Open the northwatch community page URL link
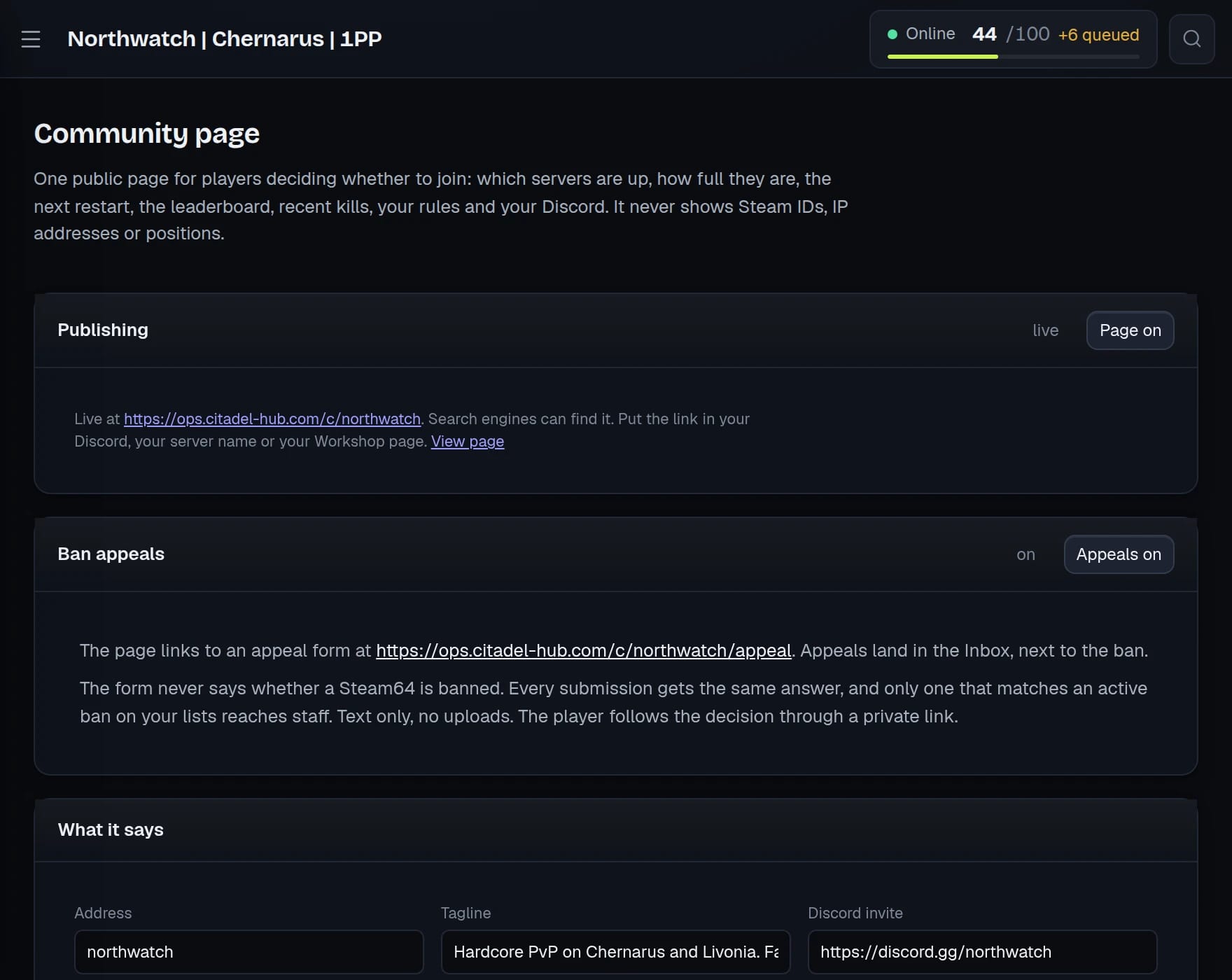Viewport: 1232px width, 980px height. click(272, 419)
